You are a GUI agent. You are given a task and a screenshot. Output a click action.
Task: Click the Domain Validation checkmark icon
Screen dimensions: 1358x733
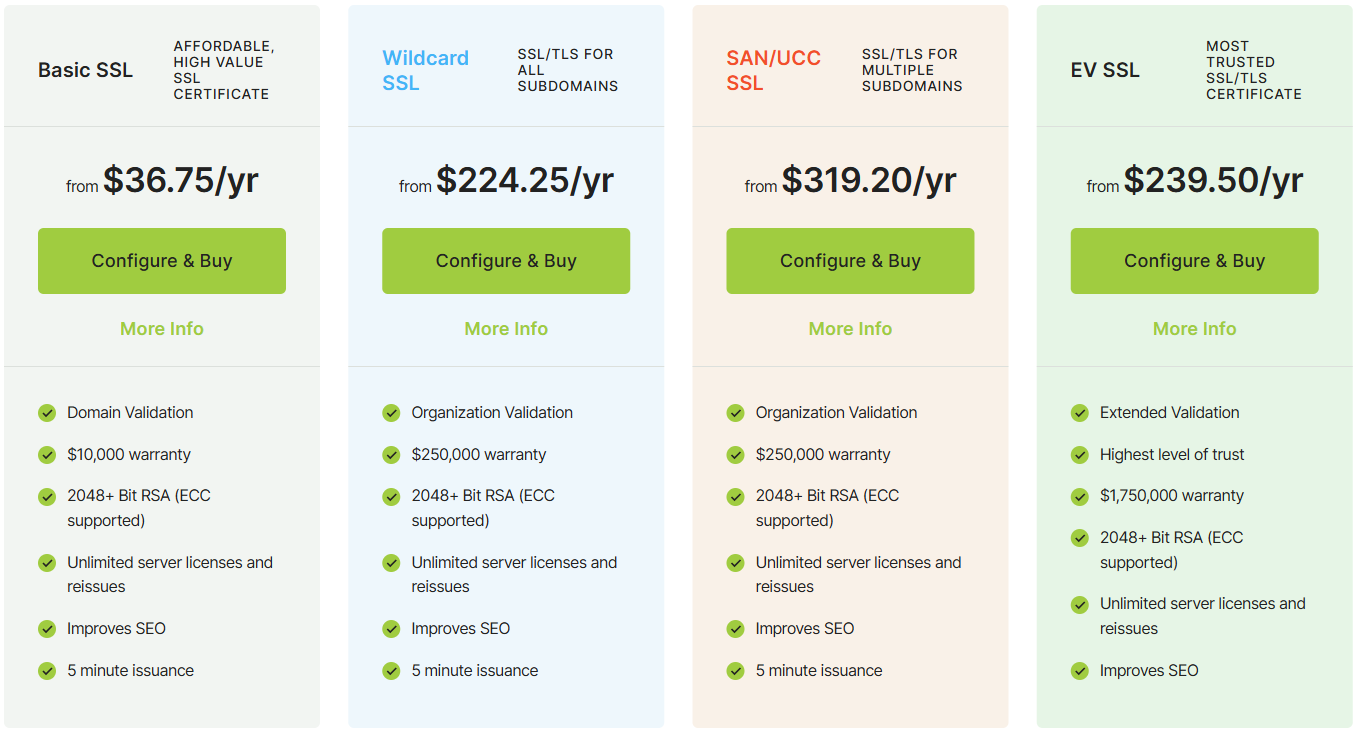(47, 413)
